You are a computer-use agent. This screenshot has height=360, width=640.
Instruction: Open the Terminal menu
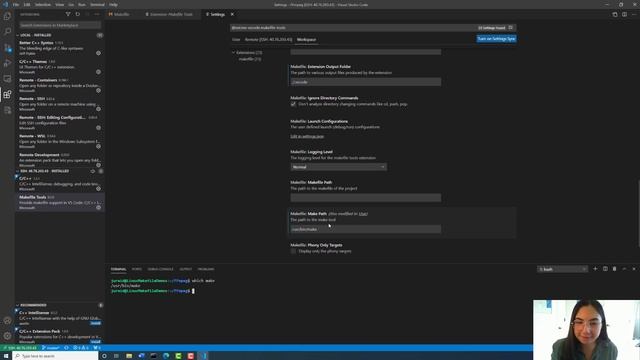[x=97, y=4]
